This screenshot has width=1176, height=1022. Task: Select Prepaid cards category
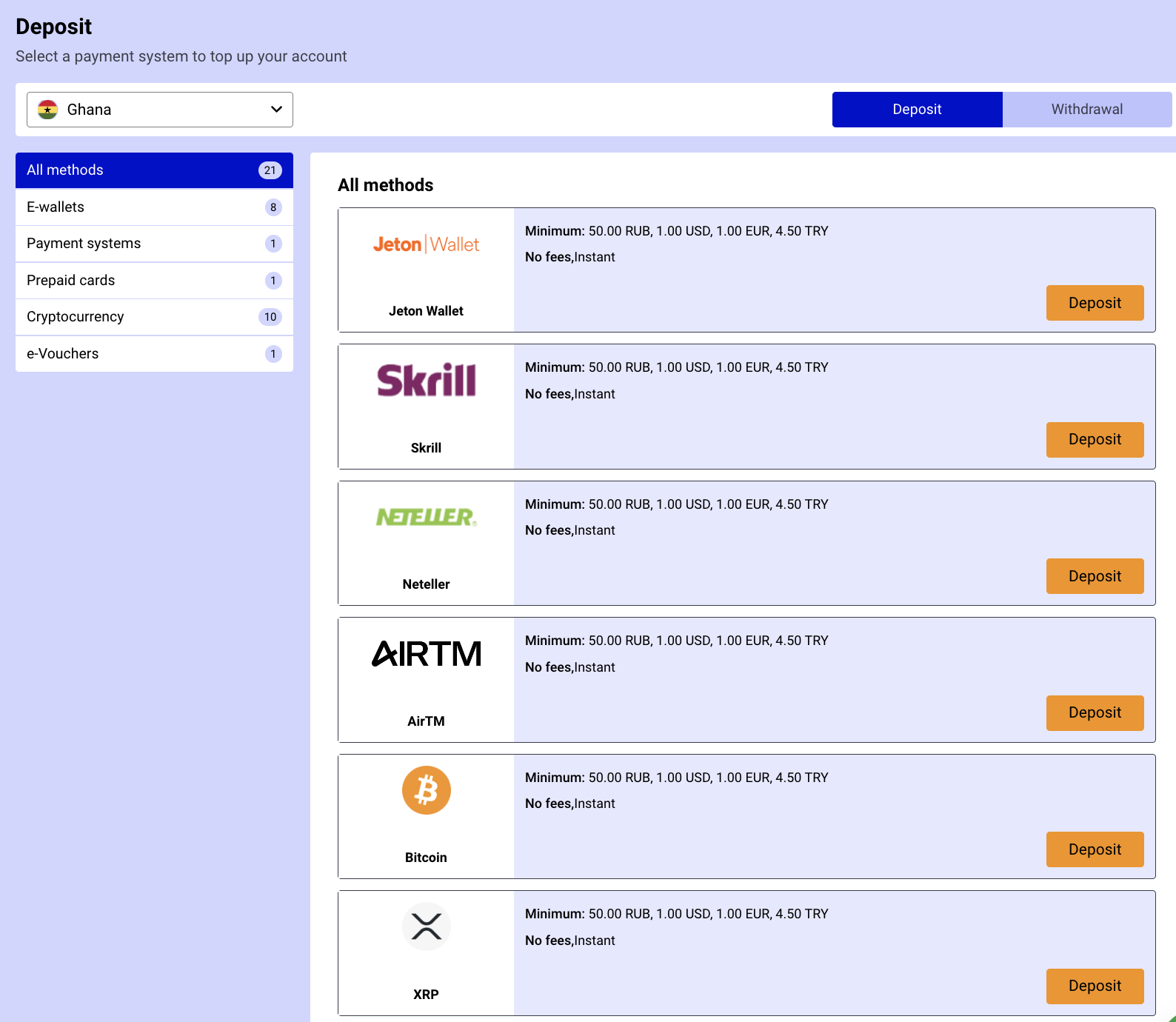click(x=154, y=281)
